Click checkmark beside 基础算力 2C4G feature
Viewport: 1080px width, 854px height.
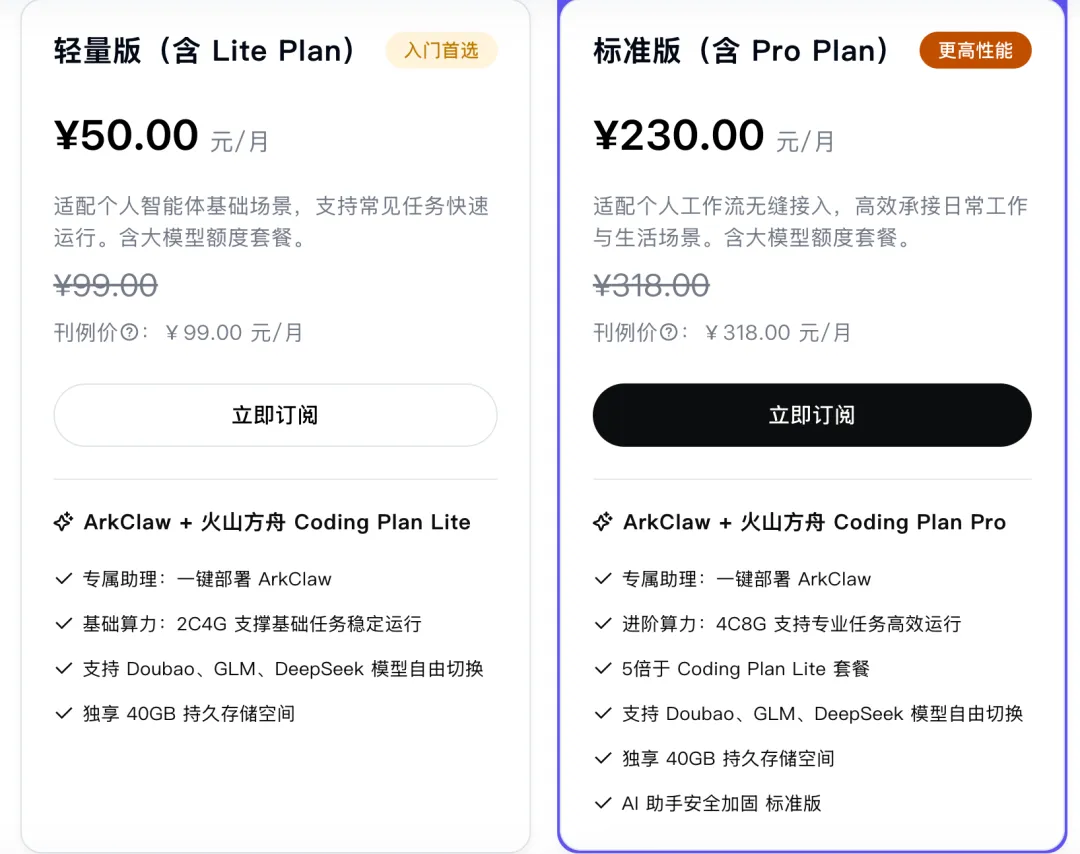click(64, 624)
